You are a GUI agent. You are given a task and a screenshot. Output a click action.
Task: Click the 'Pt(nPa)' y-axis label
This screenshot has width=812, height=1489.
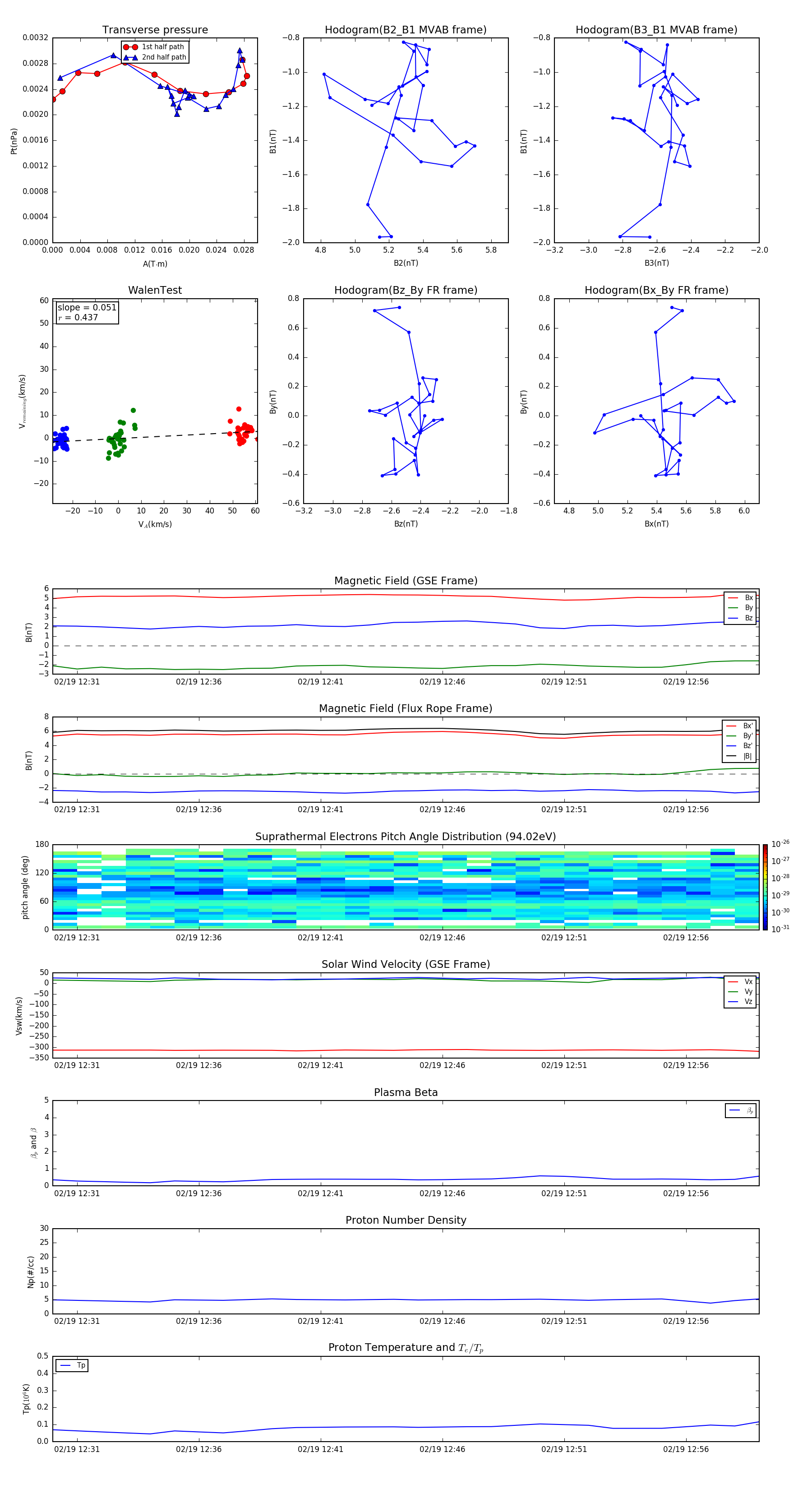[x=14, y=141]
